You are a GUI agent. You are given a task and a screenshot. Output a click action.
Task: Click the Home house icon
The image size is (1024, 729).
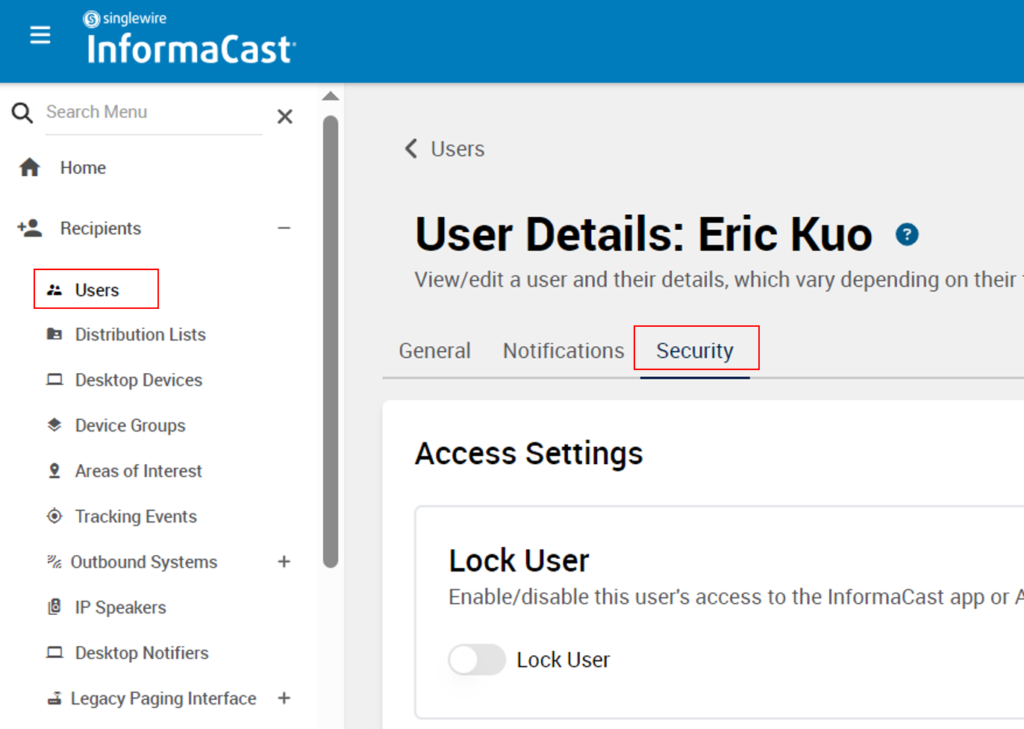[x=29, y=167]
